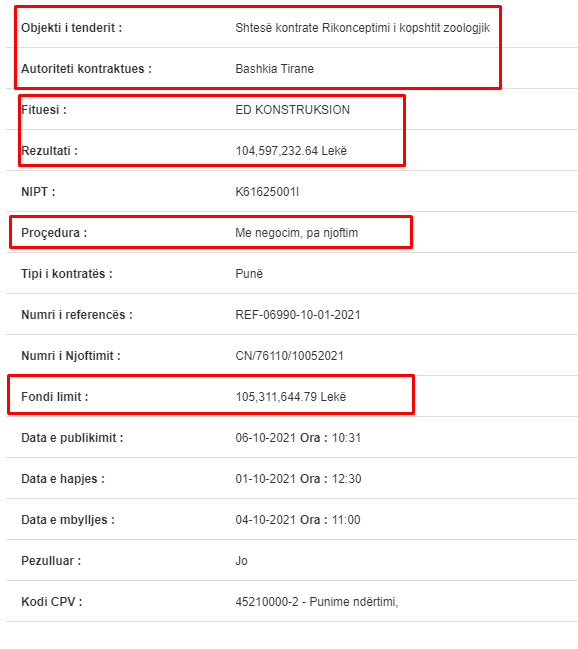Click the Objekti i tenderit label
This screenshot has height=649, width=578.
[x=72, y=28]
